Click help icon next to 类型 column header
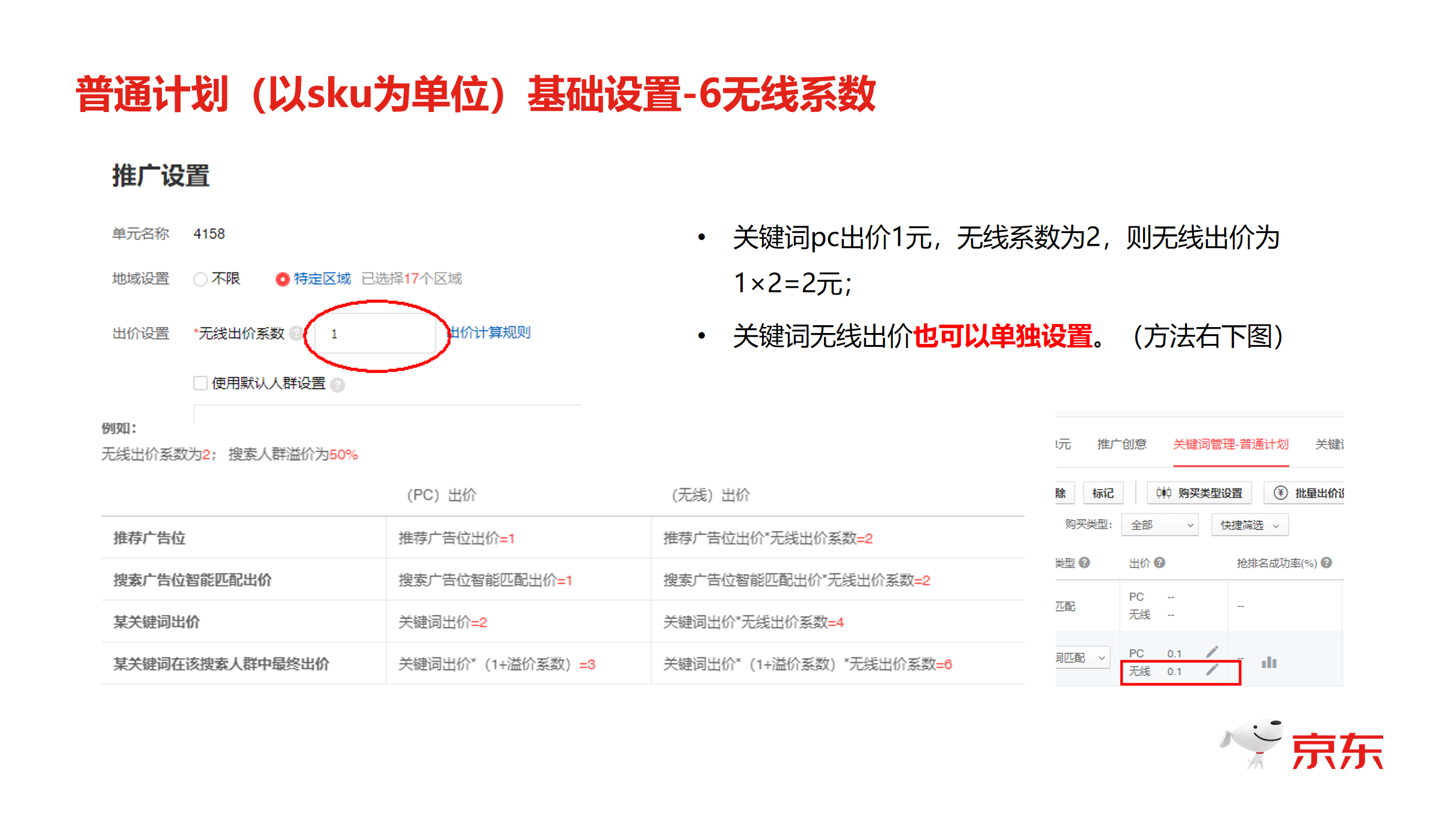1456x819 pixels. [1084, 562]
